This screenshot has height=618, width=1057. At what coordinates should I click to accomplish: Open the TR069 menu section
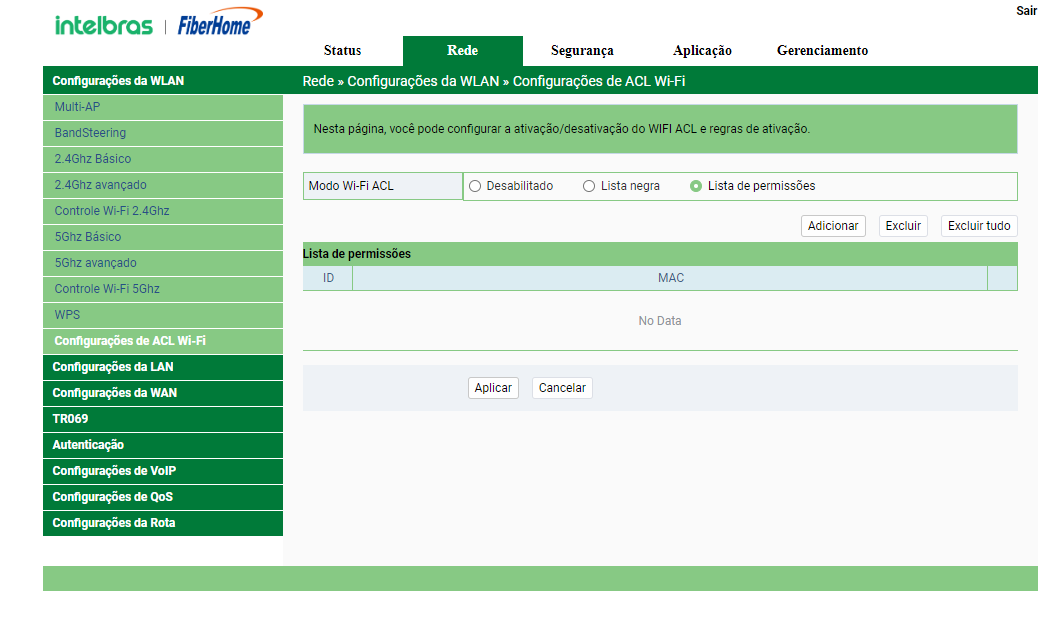[163, 419]
